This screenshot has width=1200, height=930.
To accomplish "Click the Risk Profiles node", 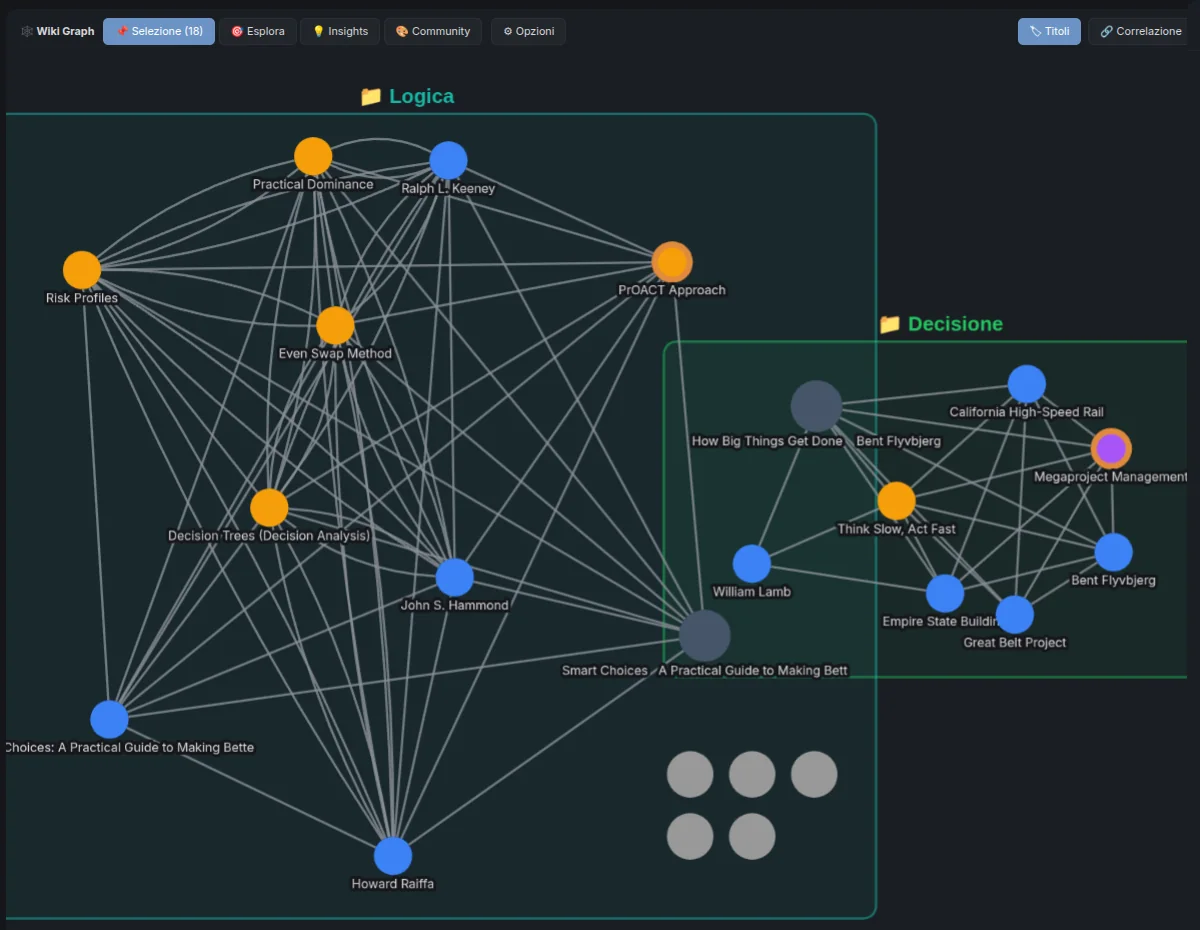I will (x=82, y=270).
